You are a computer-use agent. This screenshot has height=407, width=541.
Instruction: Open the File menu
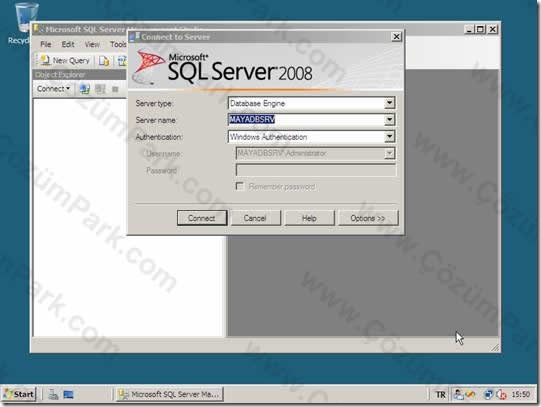[46, 44]
